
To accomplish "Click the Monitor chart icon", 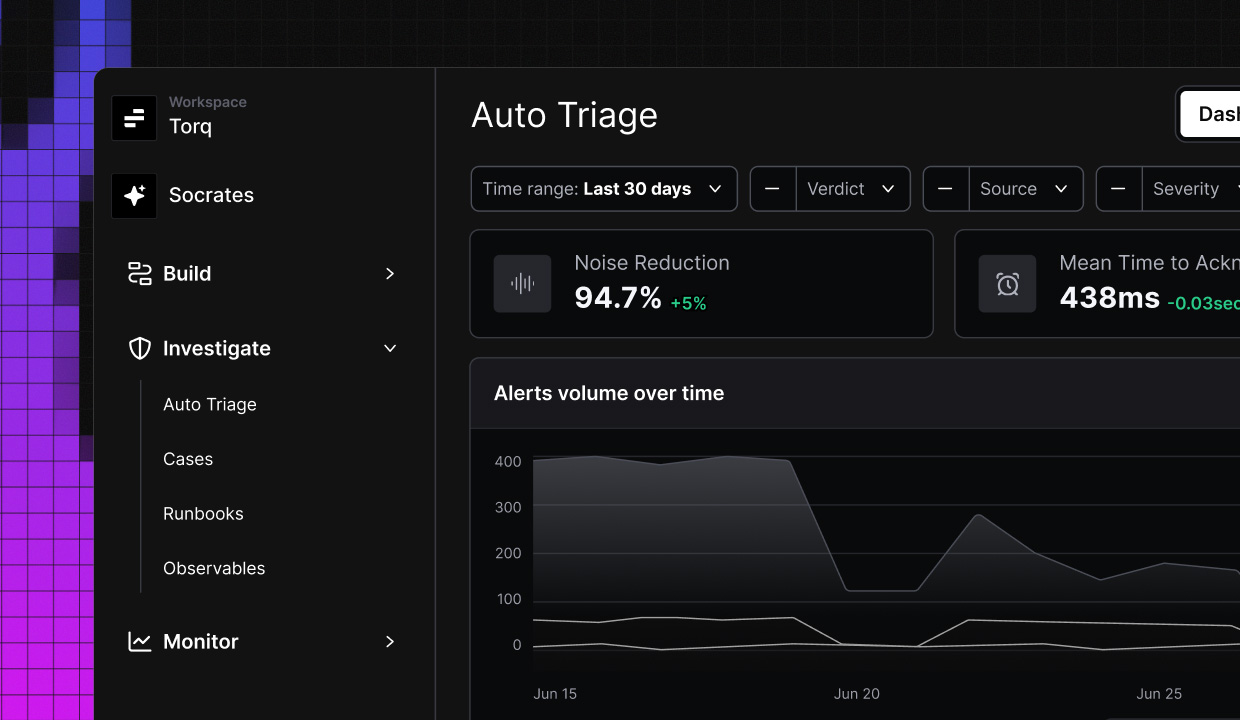I will coord(140,642).
